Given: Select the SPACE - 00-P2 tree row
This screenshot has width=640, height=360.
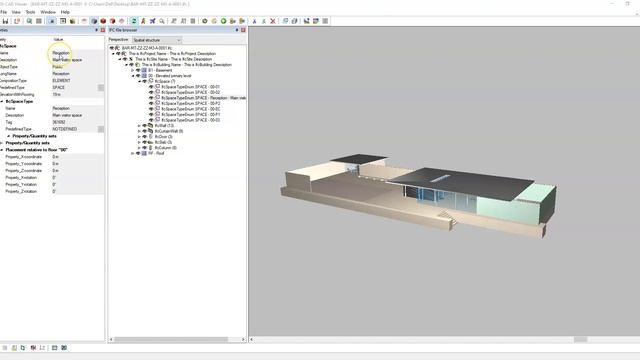Looking at the screenshot, I should point(191,104).
